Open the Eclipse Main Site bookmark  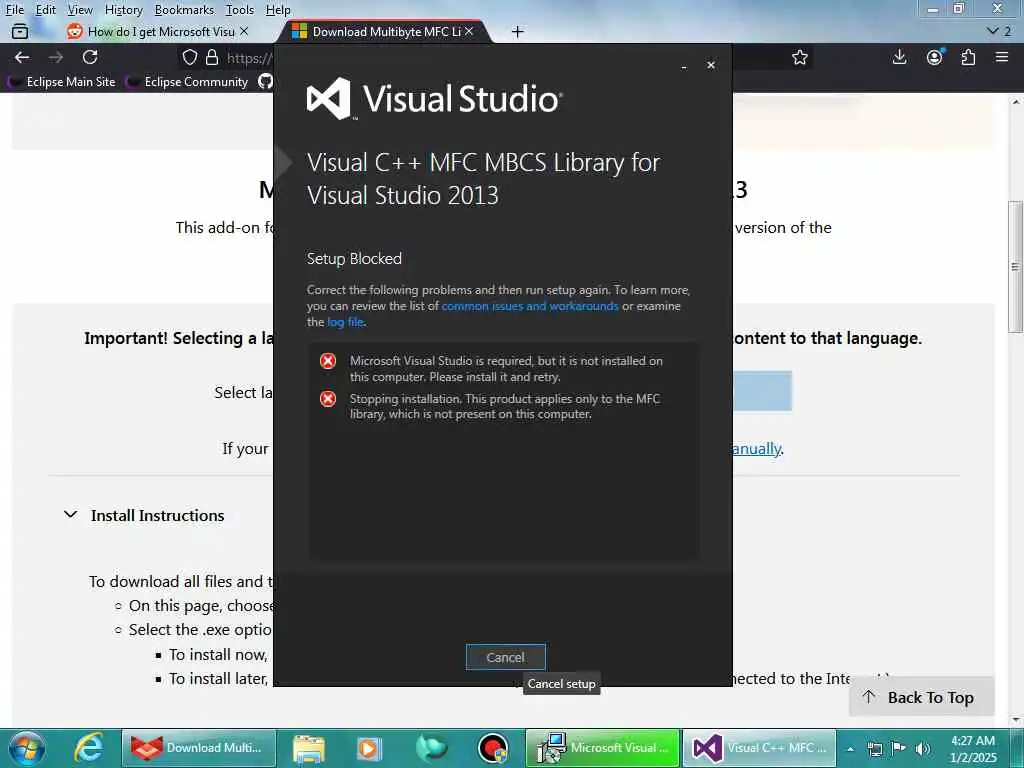(61, 82)
